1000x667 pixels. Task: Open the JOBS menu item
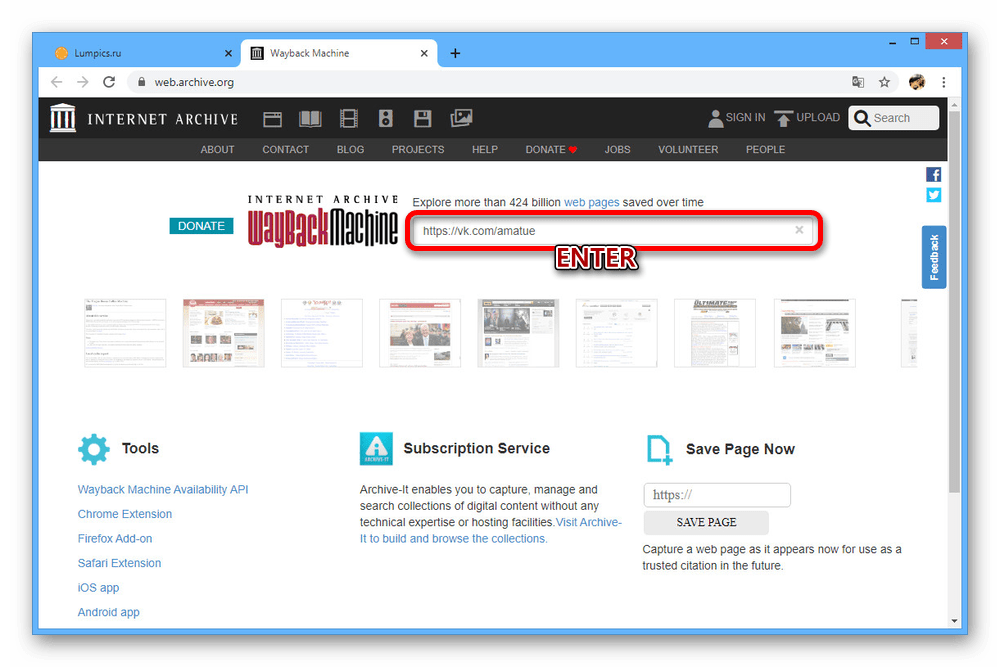tap(617, 150)
